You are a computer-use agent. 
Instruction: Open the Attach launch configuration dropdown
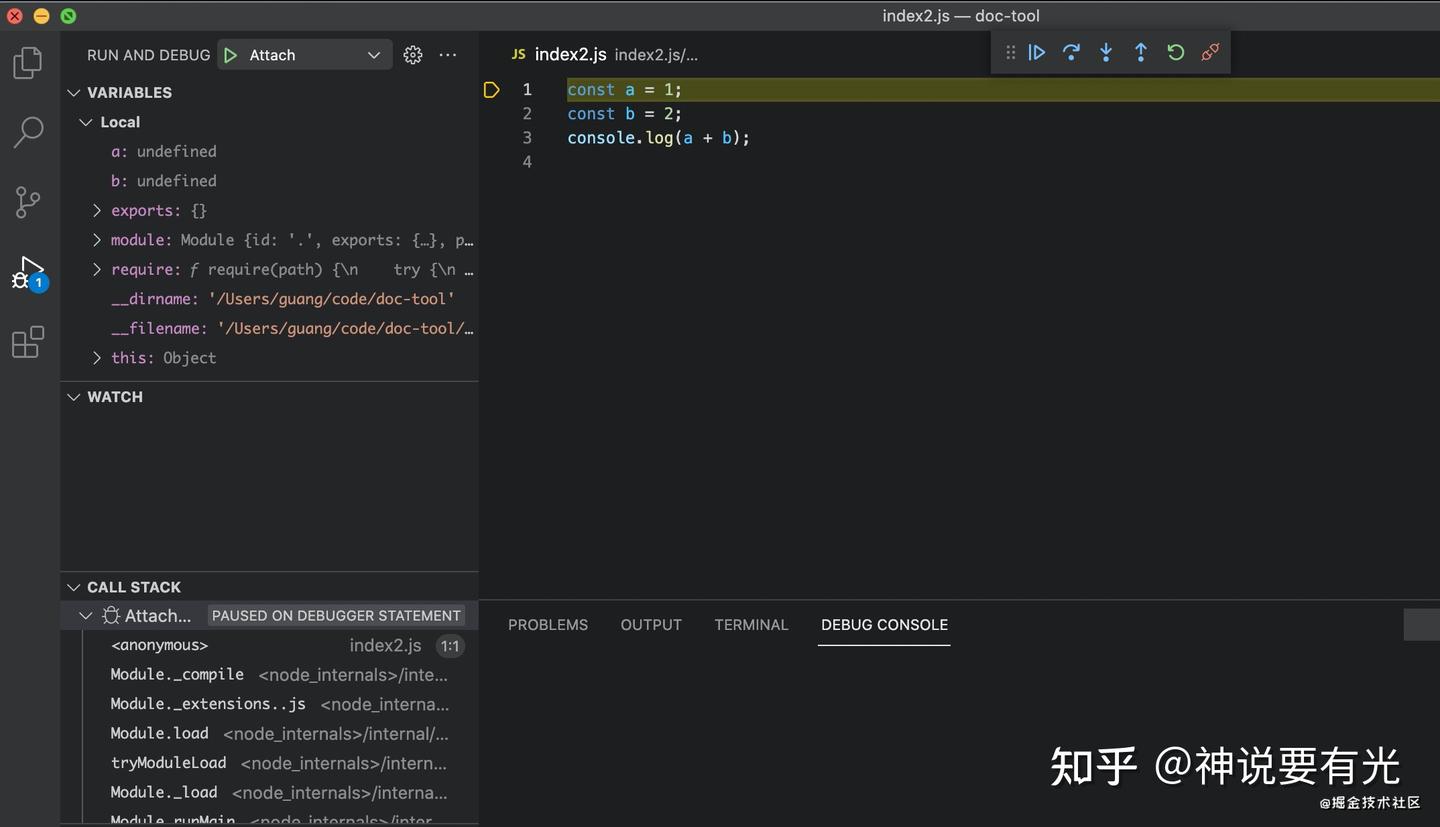point(304,55)
